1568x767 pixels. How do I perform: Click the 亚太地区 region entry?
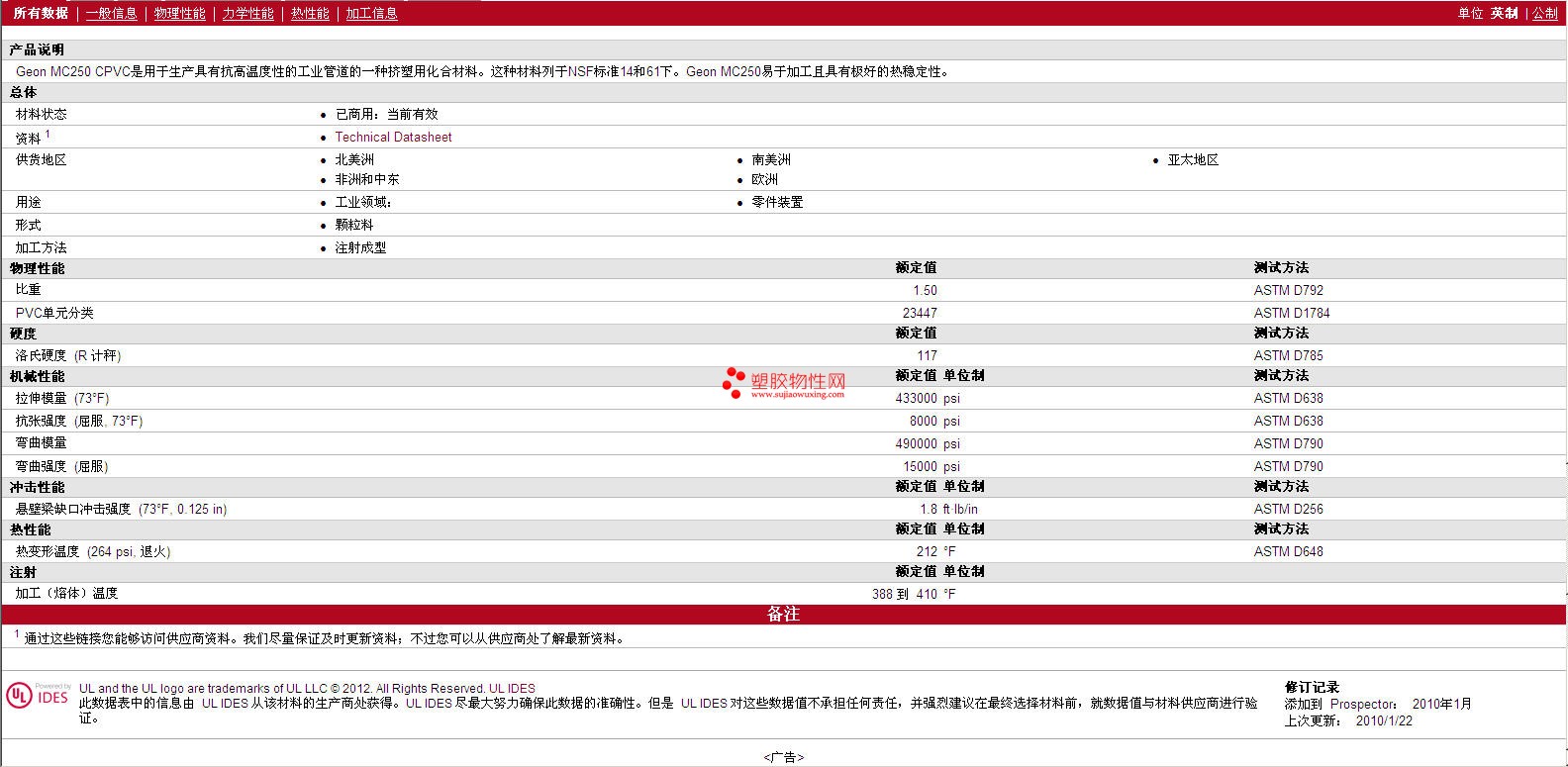point(1193,159)
